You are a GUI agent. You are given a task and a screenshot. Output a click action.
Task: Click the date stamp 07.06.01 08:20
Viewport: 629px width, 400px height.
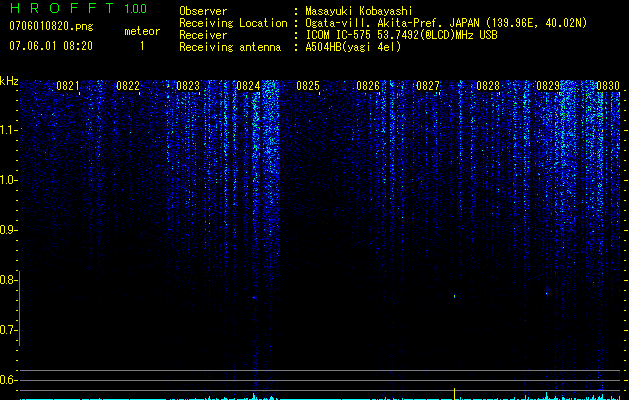click(x=51, y=46)
